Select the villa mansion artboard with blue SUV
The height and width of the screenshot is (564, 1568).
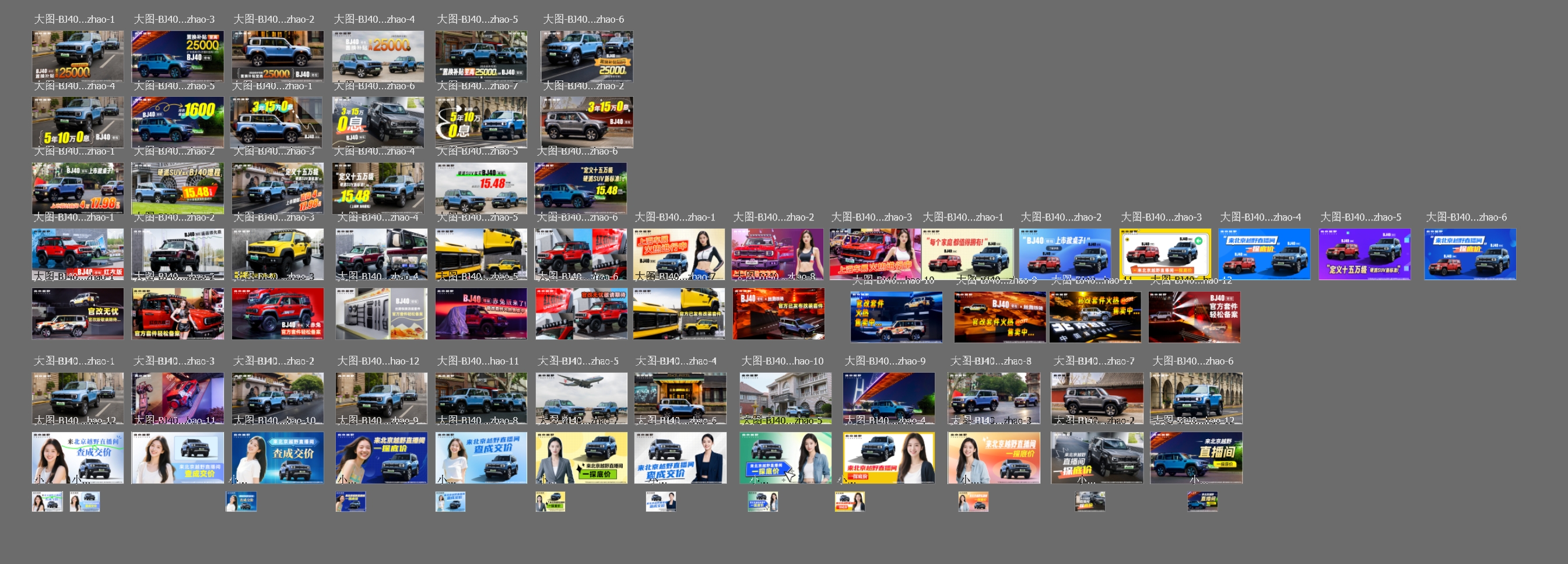point(786,399)
